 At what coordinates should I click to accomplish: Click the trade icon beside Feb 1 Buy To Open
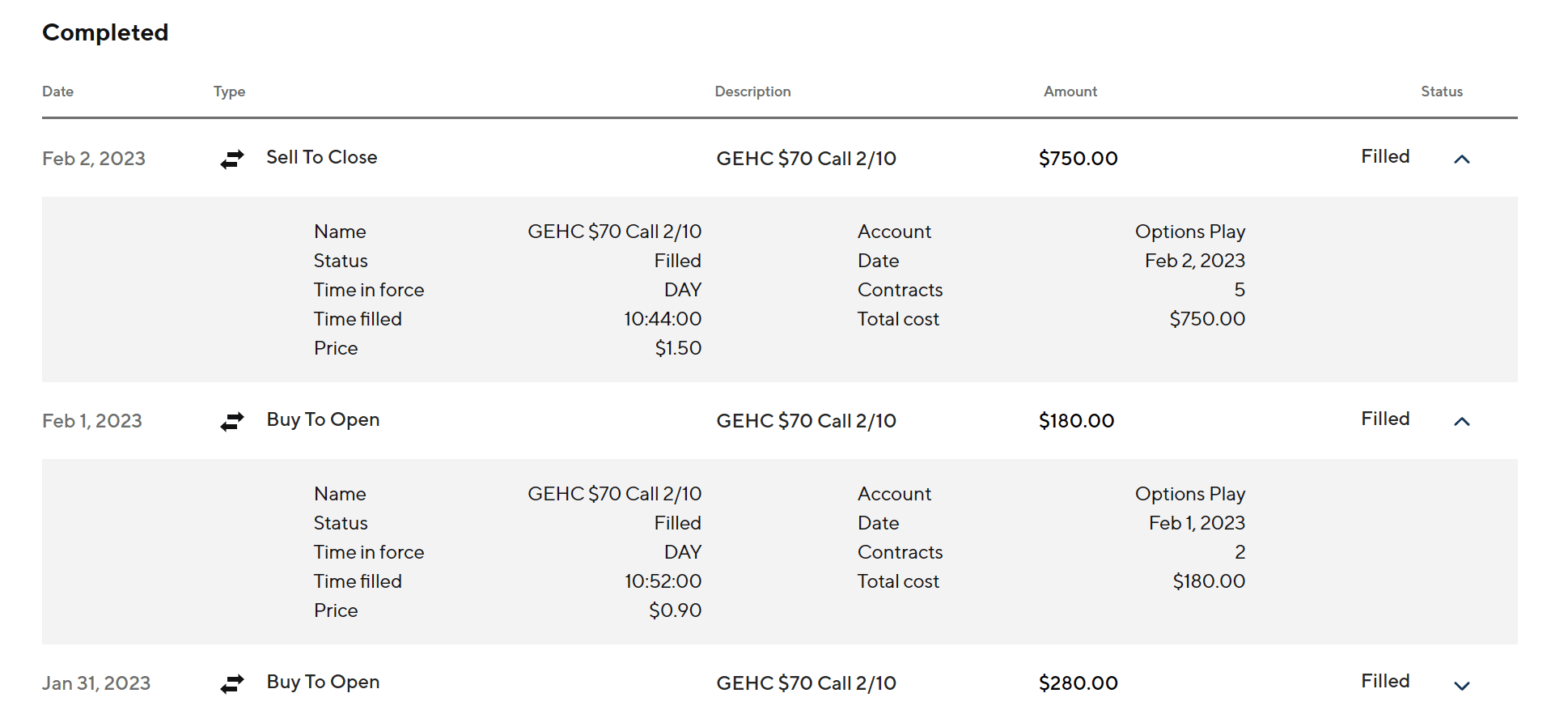[x=232, y=422]
